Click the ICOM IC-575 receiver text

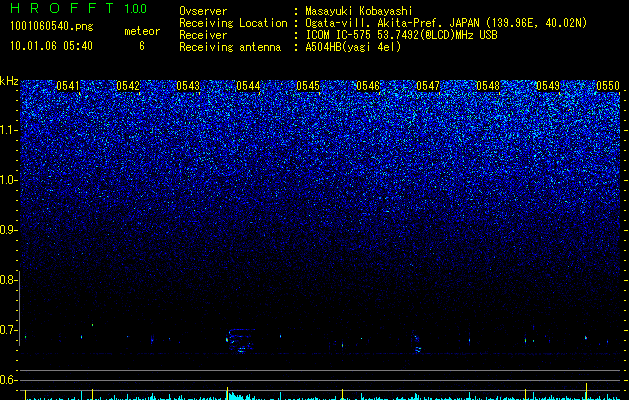click(x=401, y=35)
